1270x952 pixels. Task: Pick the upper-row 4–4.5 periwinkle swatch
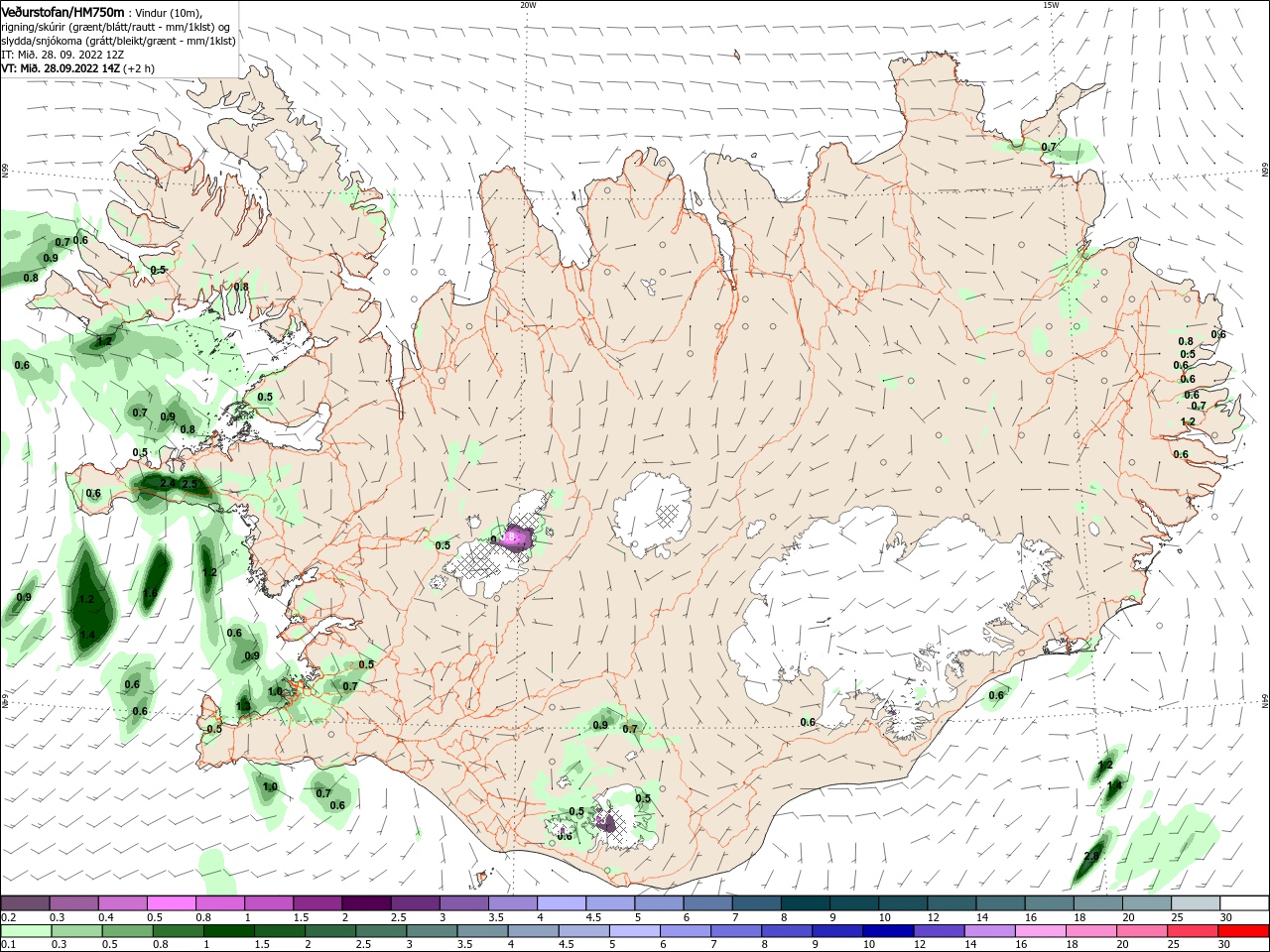pos(561,903)
